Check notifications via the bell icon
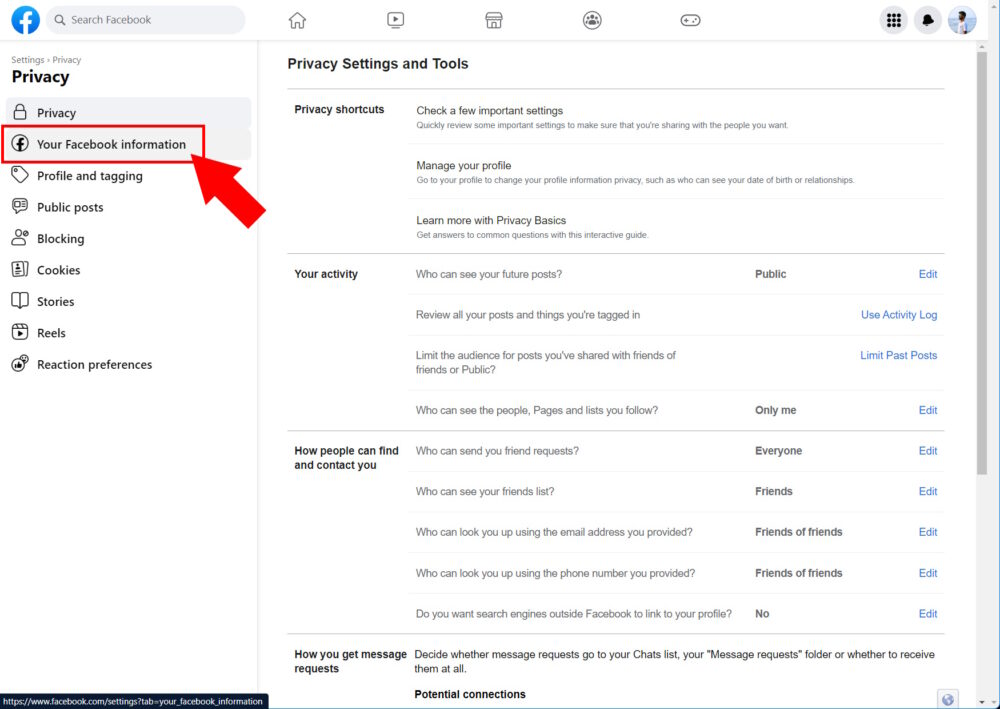Screen dimensions: 1000x709 (x=928, y=19)
